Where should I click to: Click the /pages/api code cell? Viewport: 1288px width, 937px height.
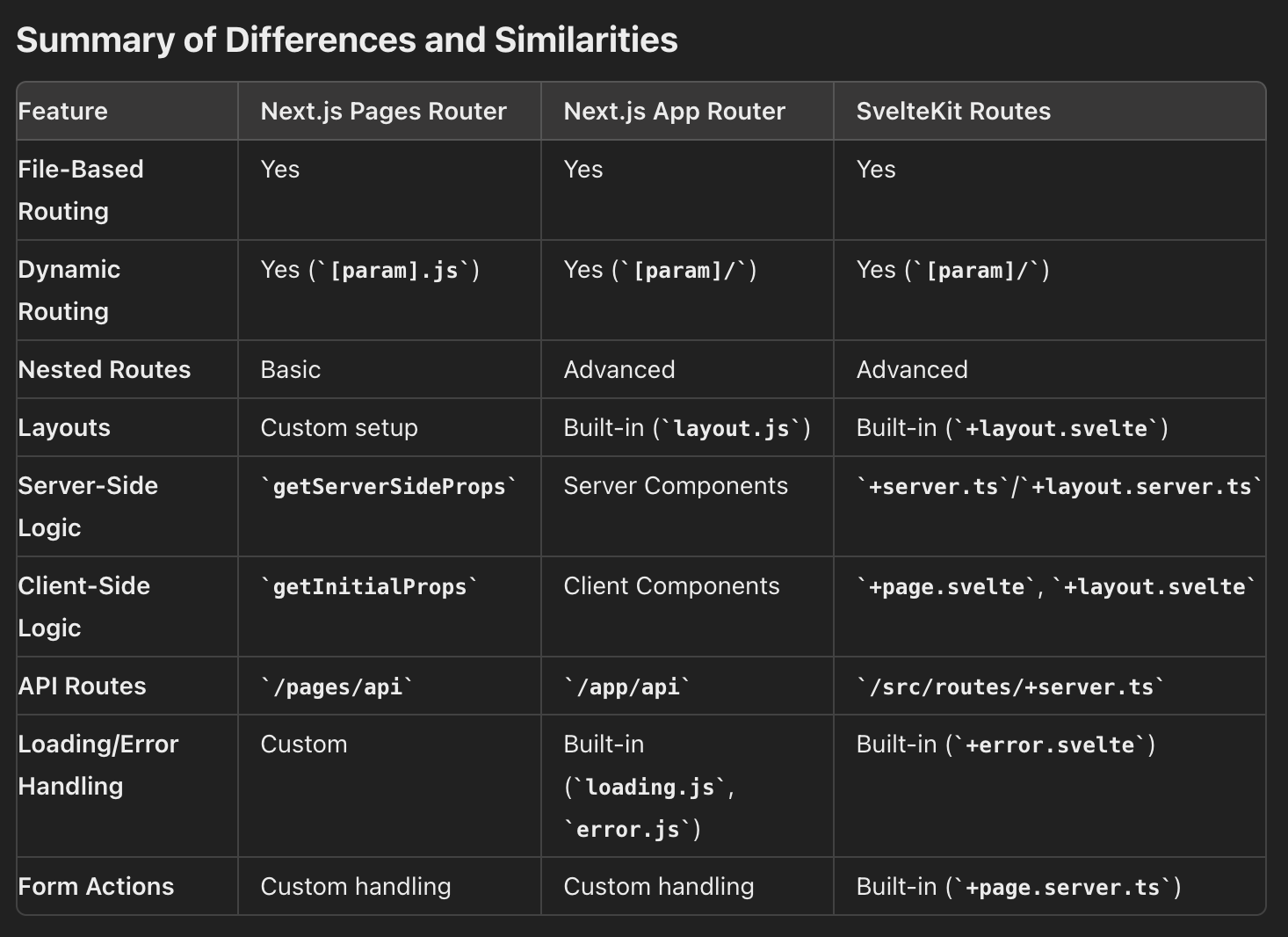(337, 686)
